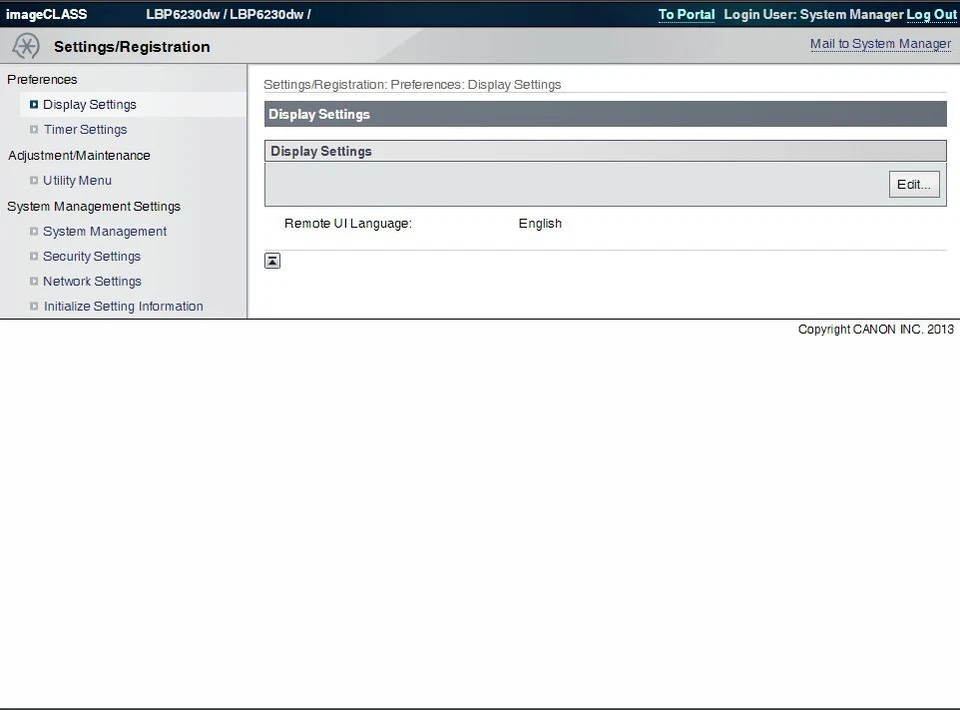Click the Copyright CANON INC. 2013 text

tap(876, 329)
